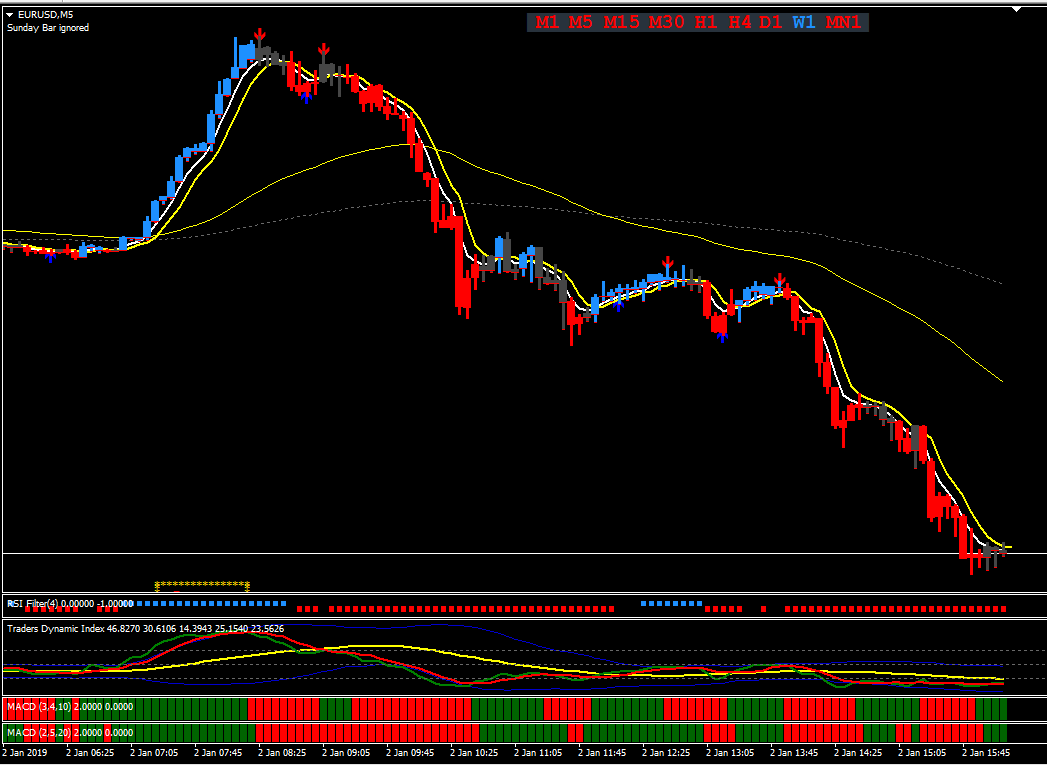Select the red sell arrow at the session high
The image size is (1047, 766).
[260, 35]
